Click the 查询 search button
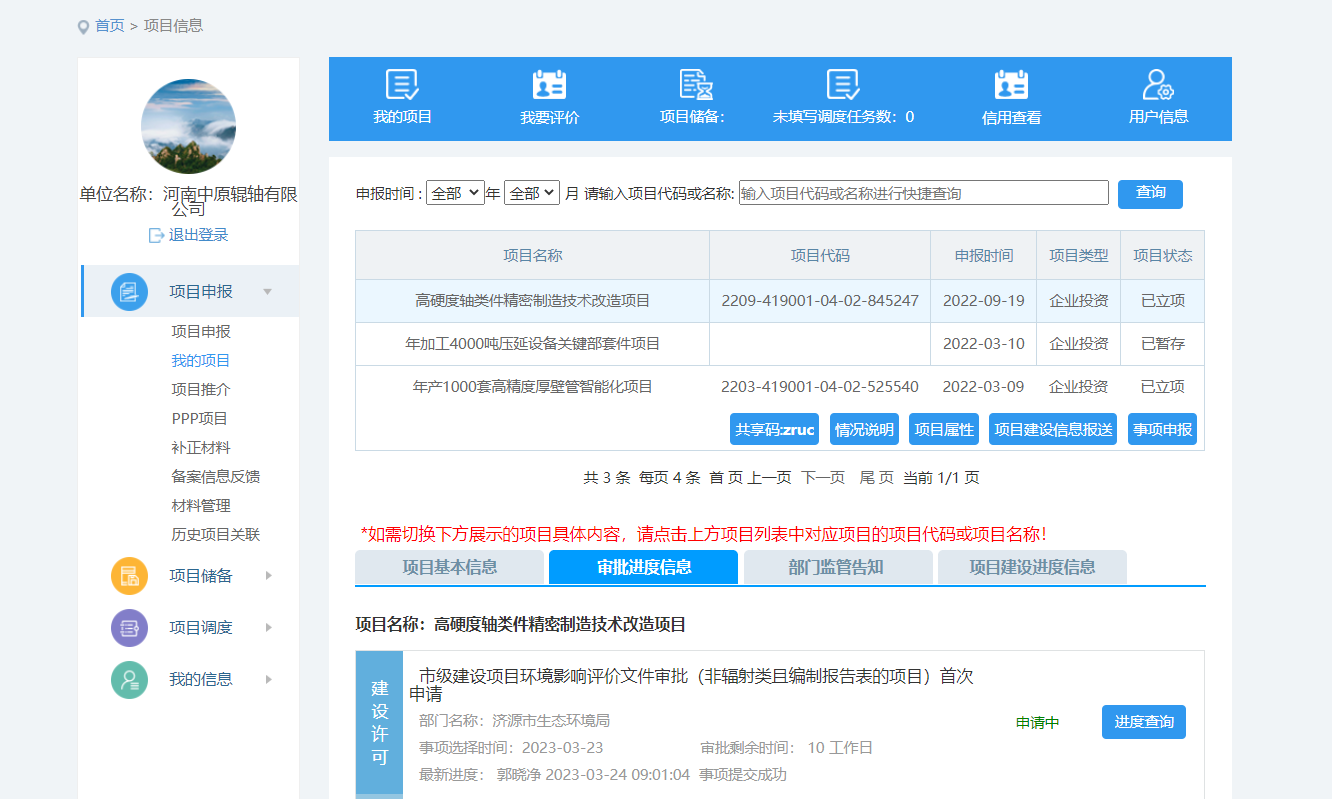 point(1150,193)
